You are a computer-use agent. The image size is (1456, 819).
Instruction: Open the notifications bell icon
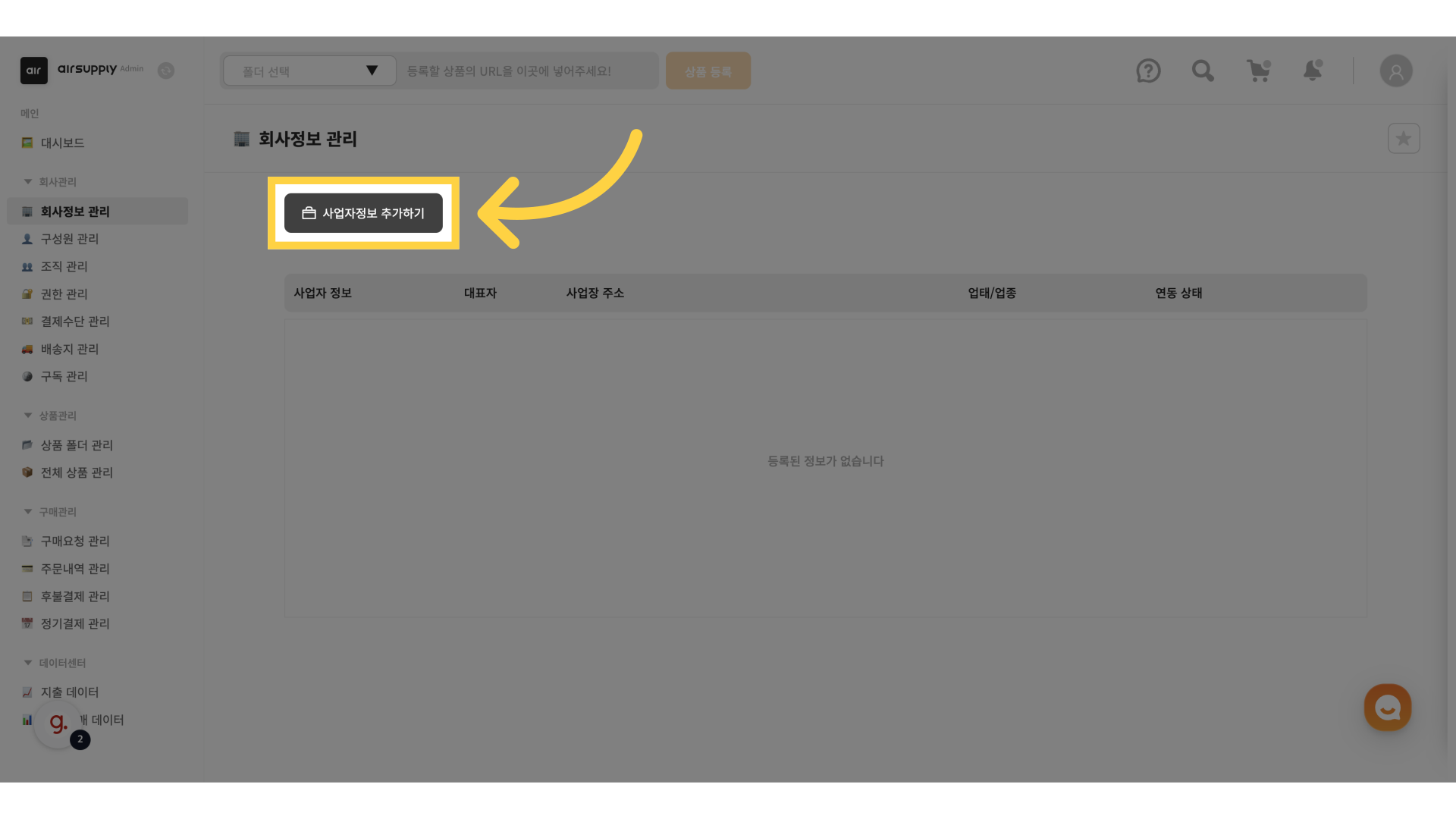[1313, 71]
